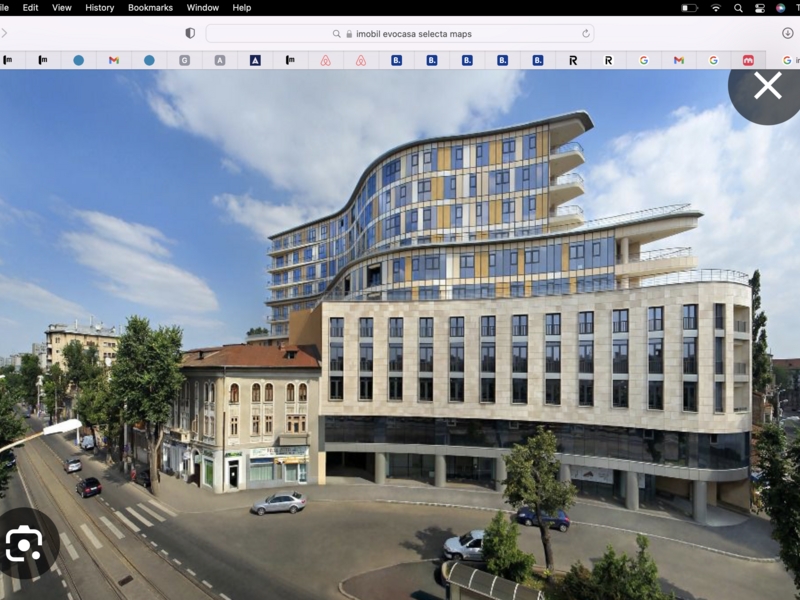Close the image viewer with the X

[767, 86]
